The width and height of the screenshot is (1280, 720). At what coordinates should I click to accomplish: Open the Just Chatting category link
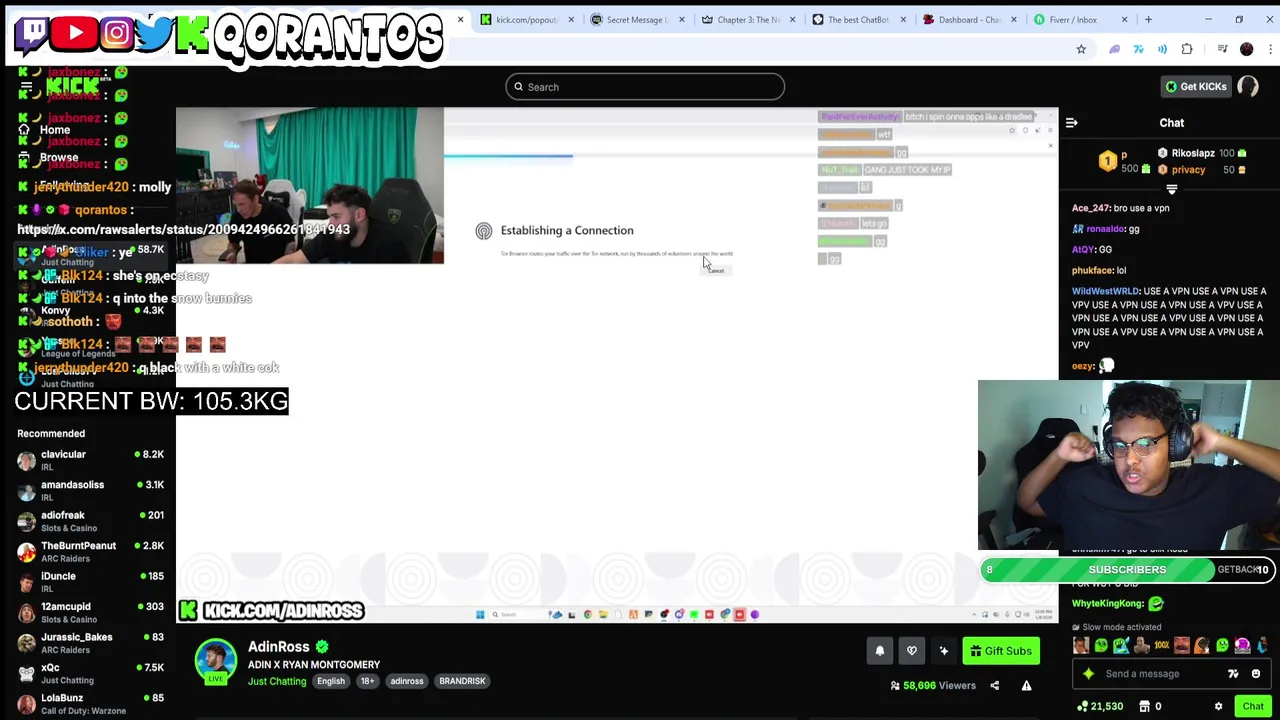coord(277,682)
